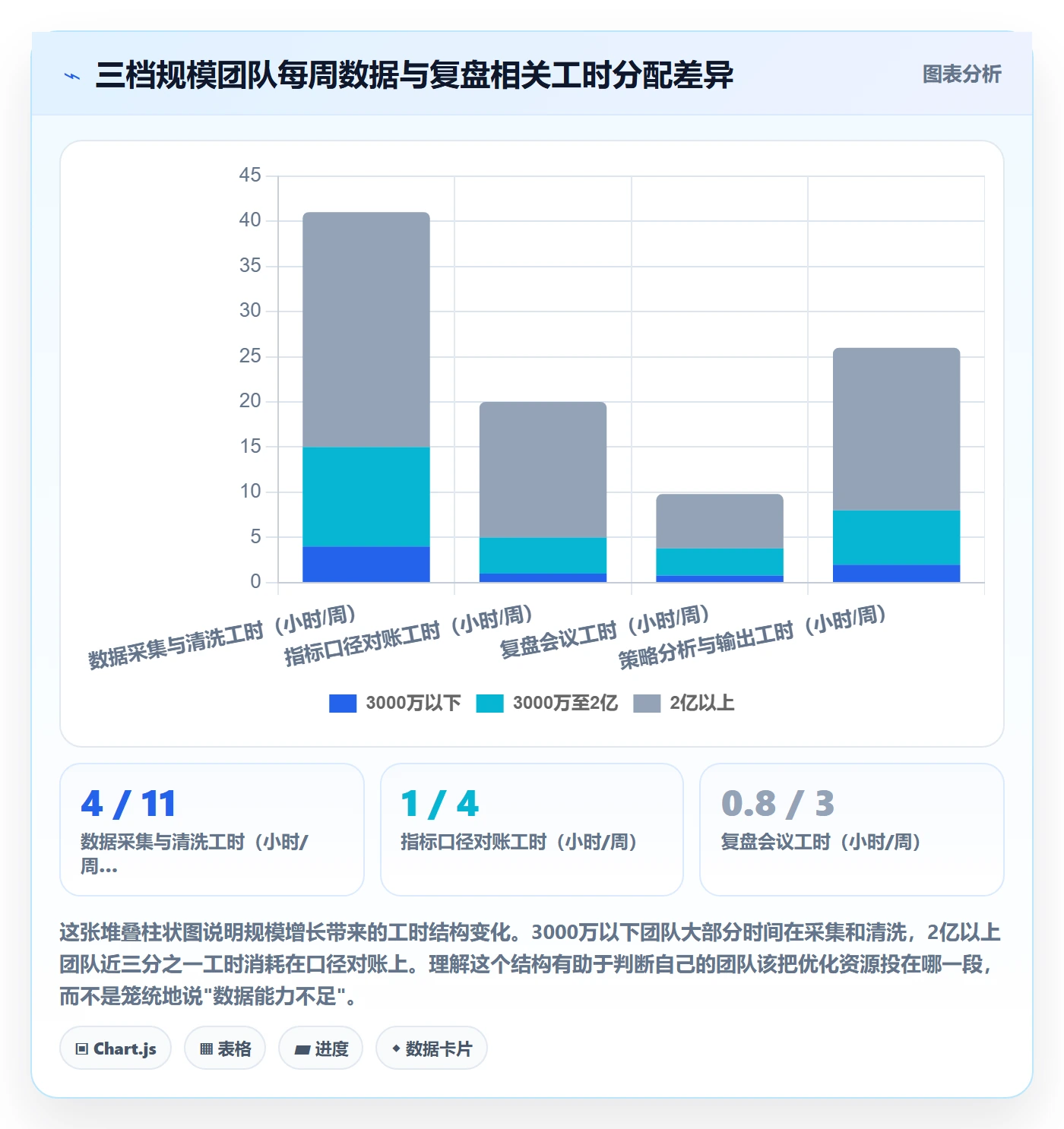
Task: Click the 2亿以上 legend text
Action: [x=701, y=704]
